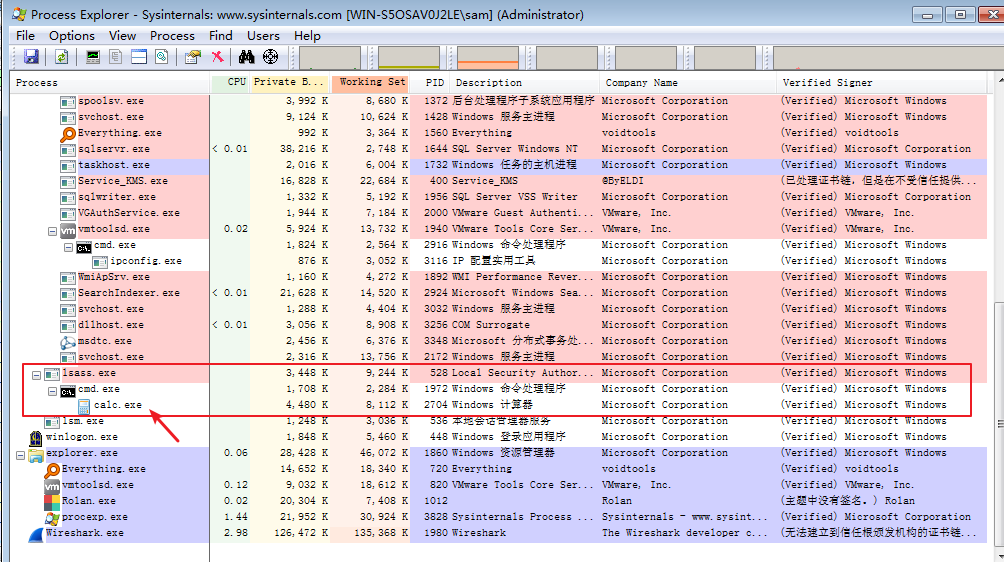Sort by the Description column header

[524, 83]
